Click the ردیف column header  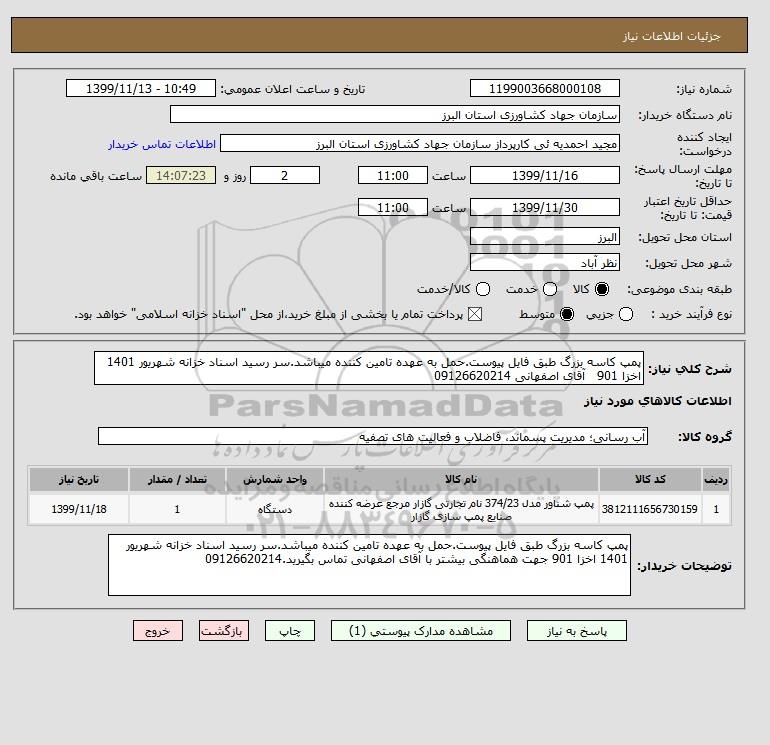click(716, 479)
